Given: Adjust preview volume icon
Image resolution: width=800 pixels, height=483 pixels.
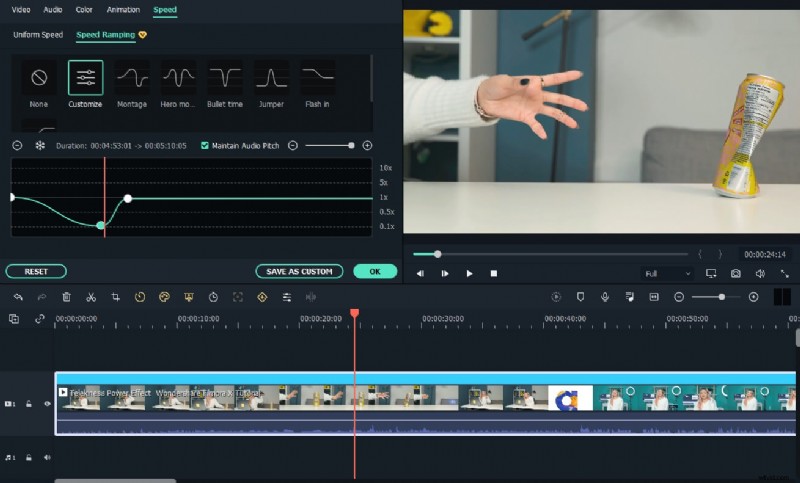Looking at the screenshot, I should click(x=760, y=274).
